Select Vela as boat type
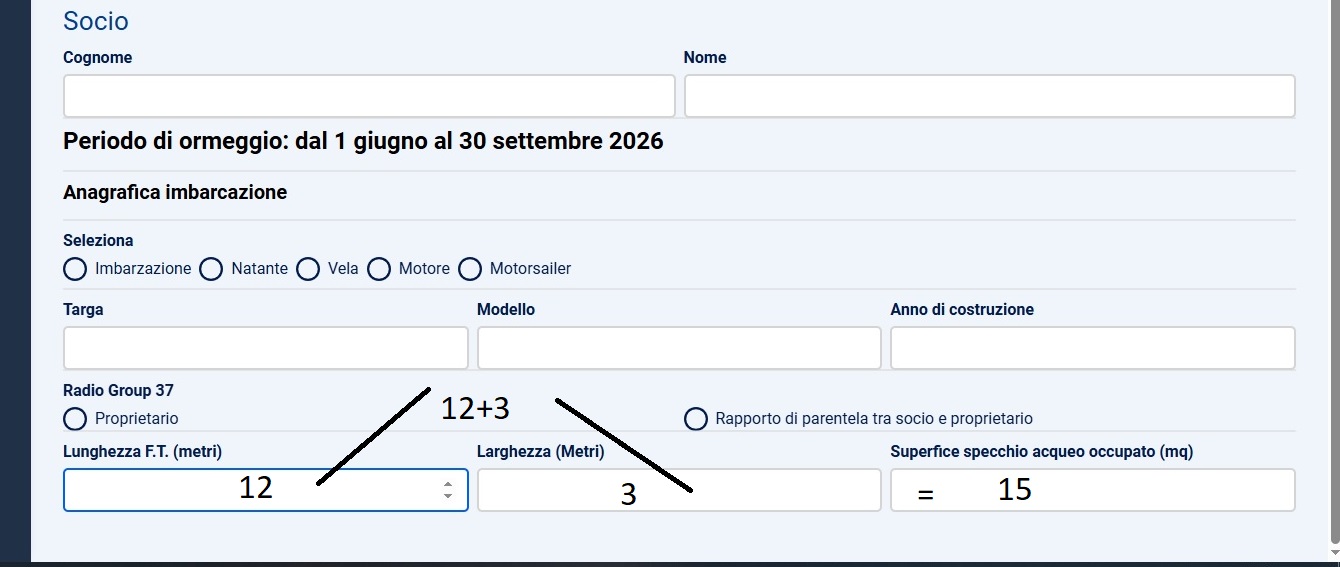1340x567 pixels. 308,269
